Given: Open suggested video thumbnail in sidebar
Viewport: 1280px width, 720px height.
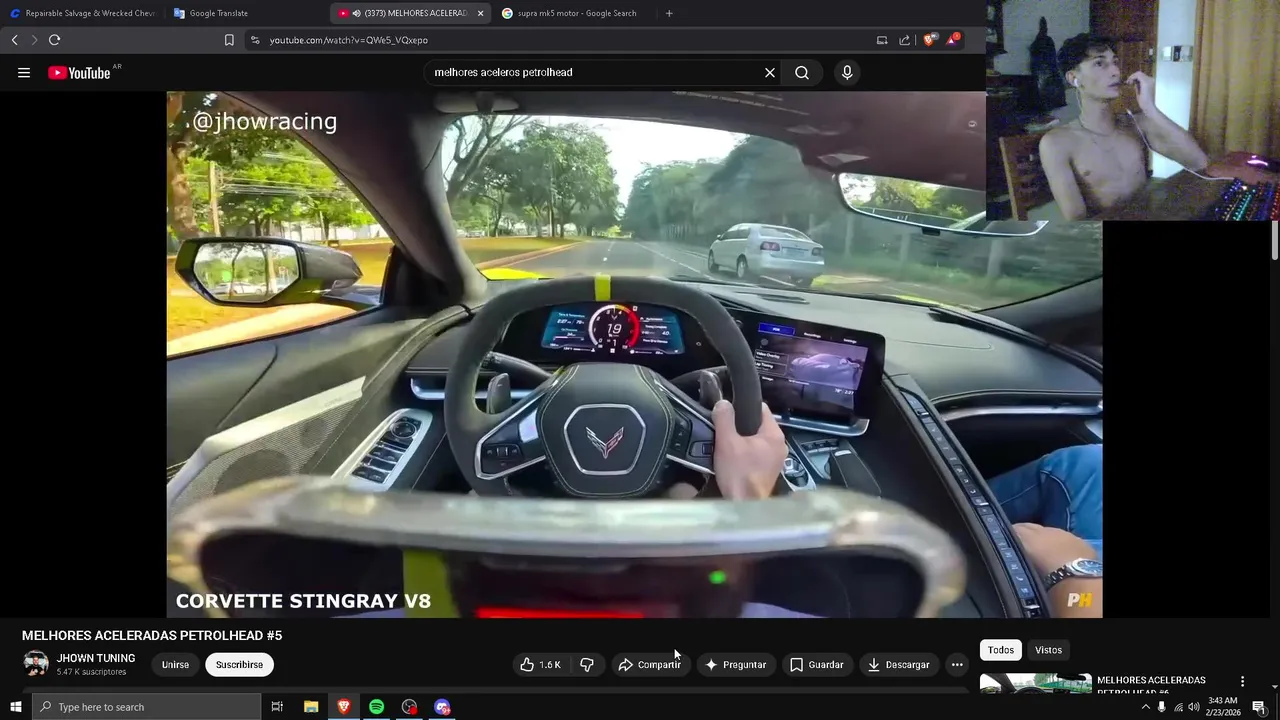Looking at the screenshot, I should (1035, 684).
